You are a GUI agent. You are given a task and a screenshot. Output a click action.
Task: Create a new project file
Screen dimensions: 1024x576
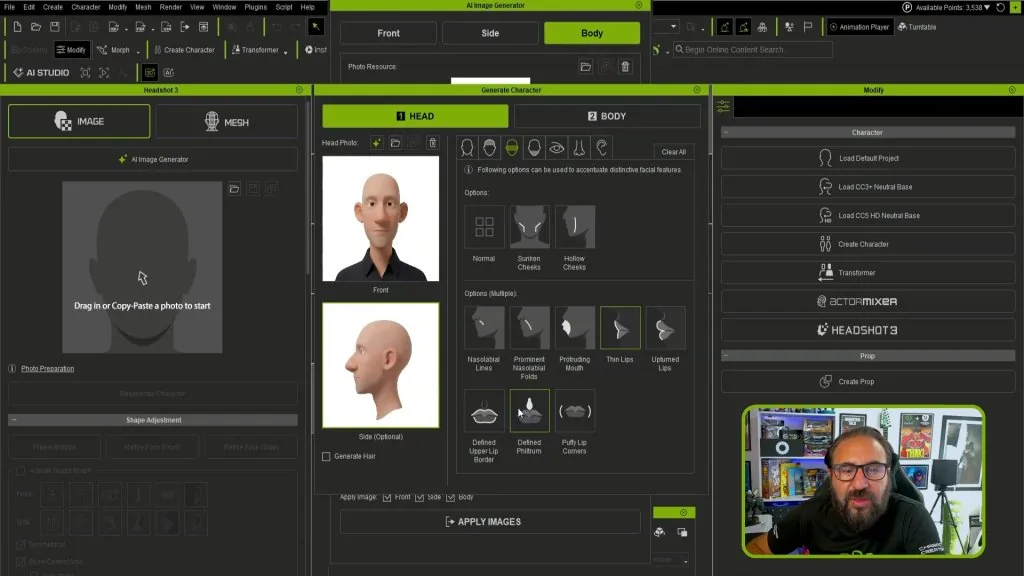(17, 27)
